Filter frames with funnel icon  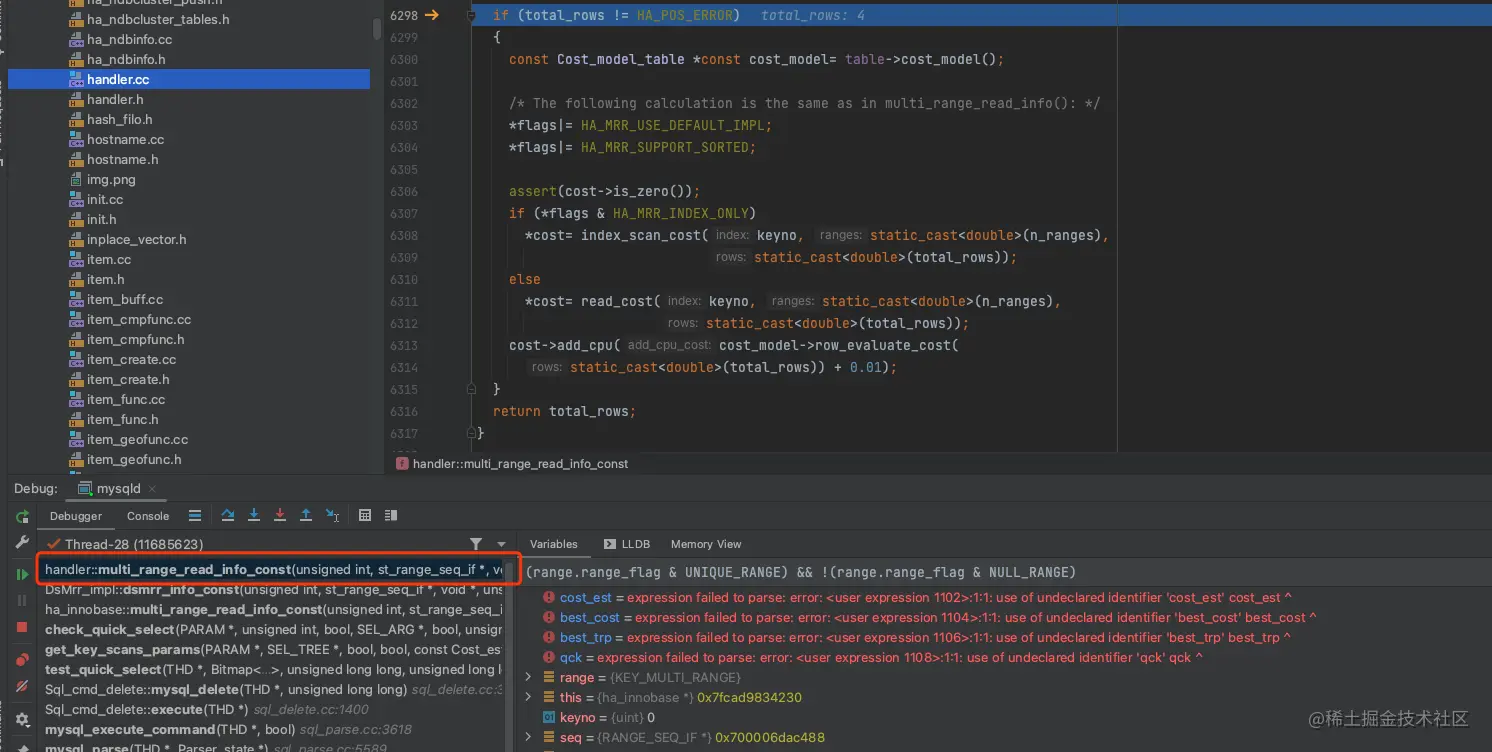click(476, 544)
